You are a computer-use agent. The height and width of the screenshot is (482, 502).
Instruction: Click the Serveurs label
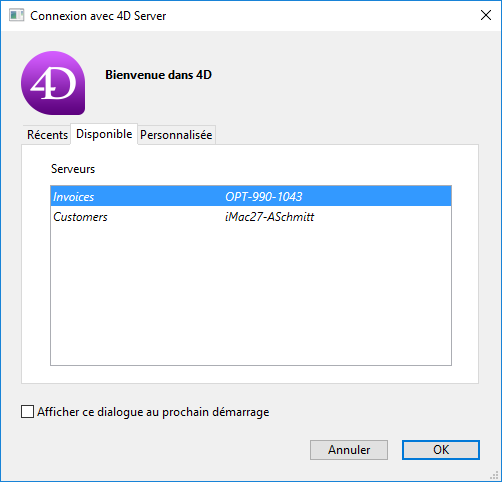point(73,169)
